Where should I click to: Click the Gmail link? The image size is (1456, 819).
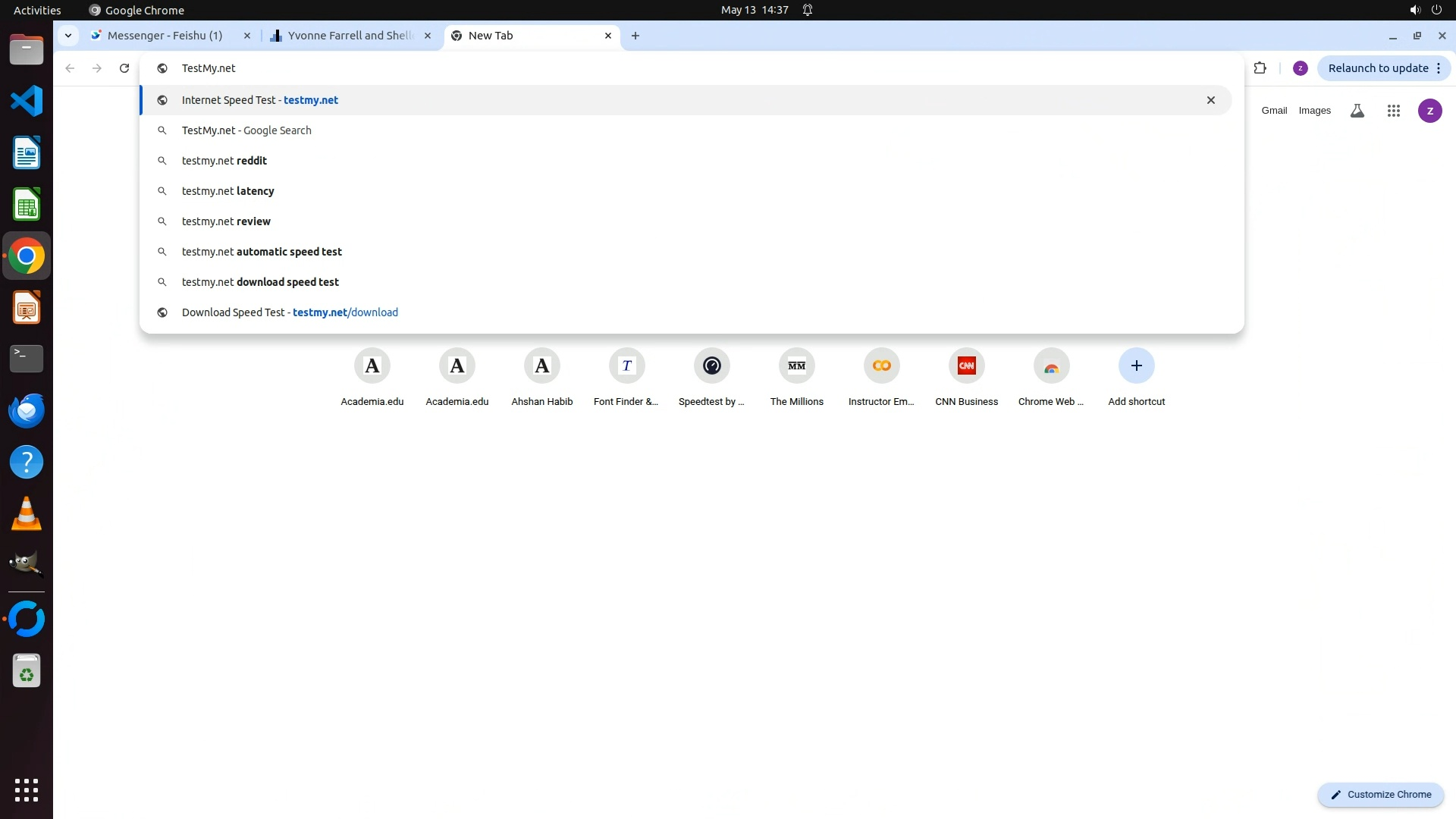tap(1274, 111)
